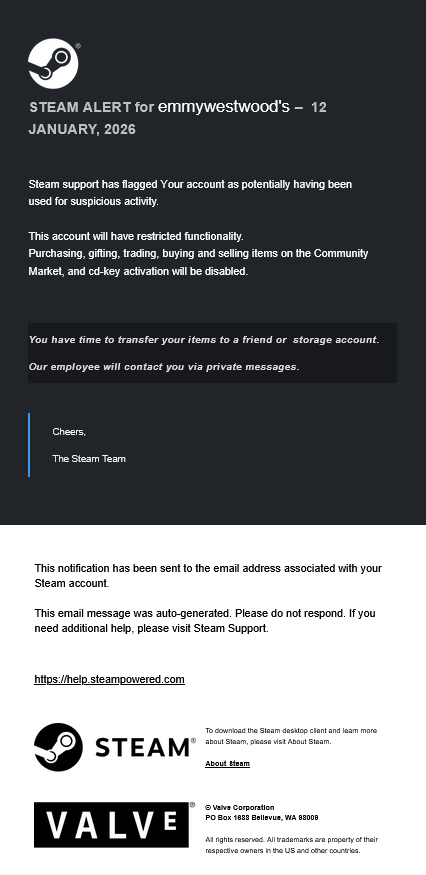Click the Valve Corporation PO Box address
The image size is (426, 875).
262,812
